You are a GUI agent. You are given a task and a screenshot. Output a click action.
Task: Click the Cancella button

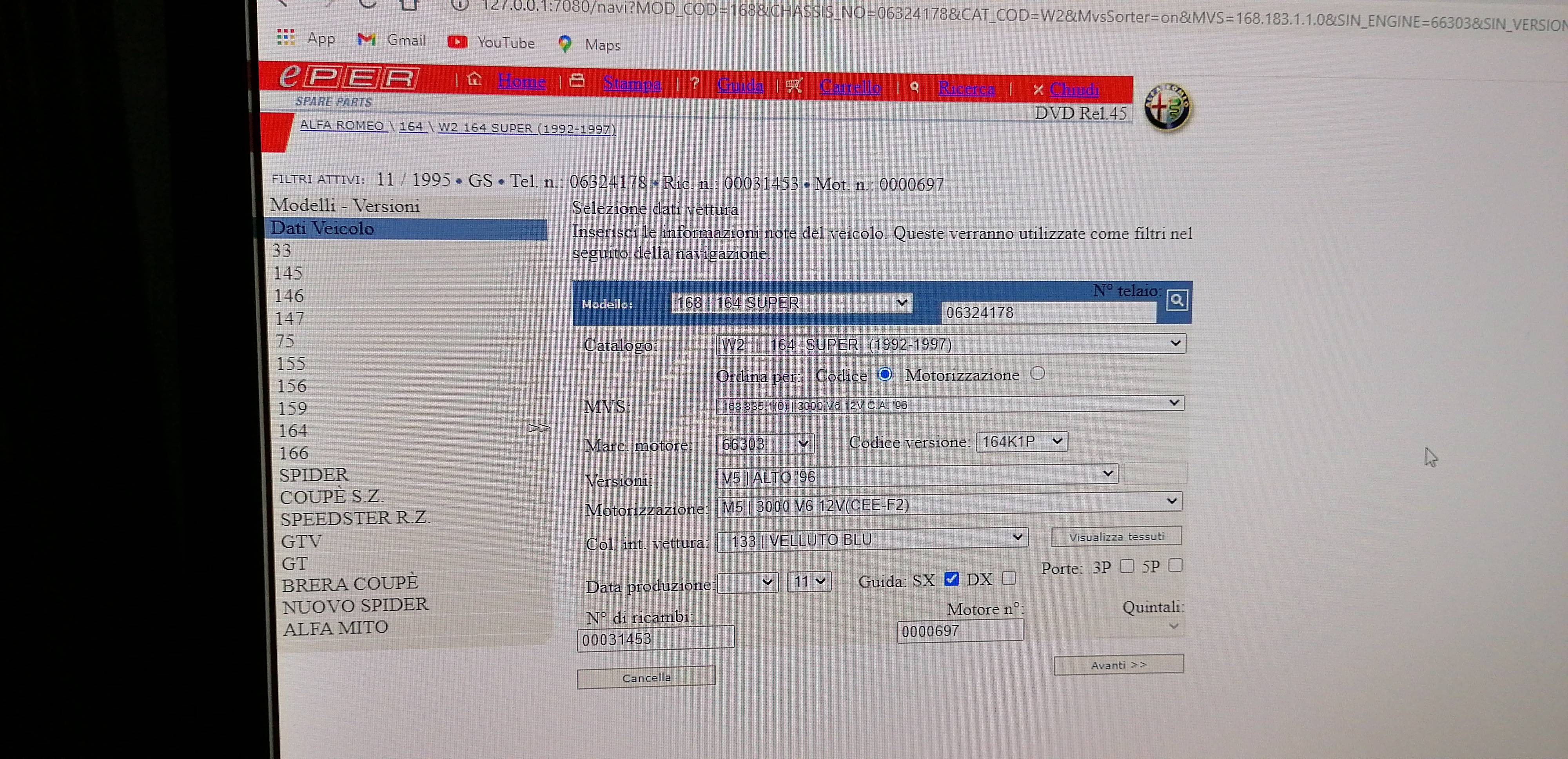click(646, 677)
